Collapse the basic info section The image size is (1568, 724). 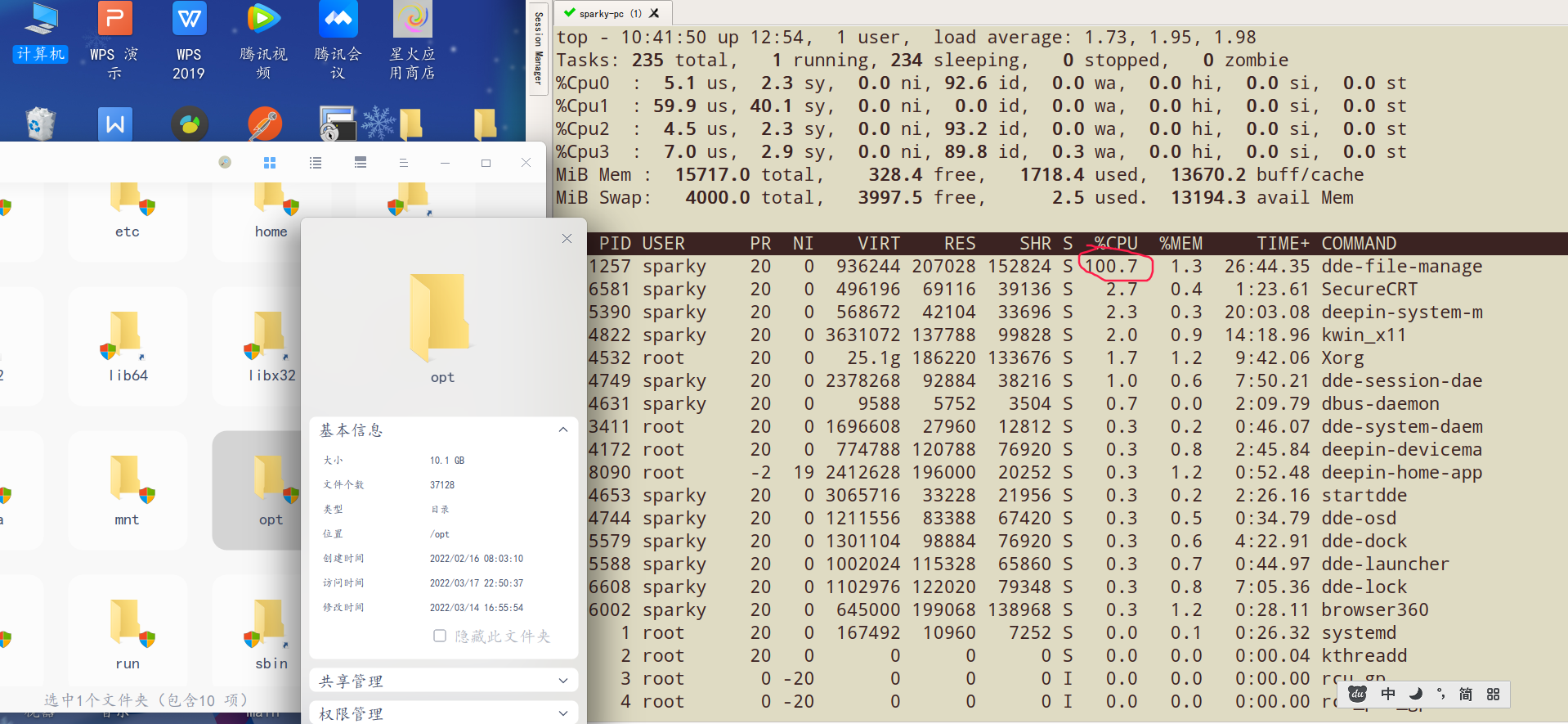[562, 429]
